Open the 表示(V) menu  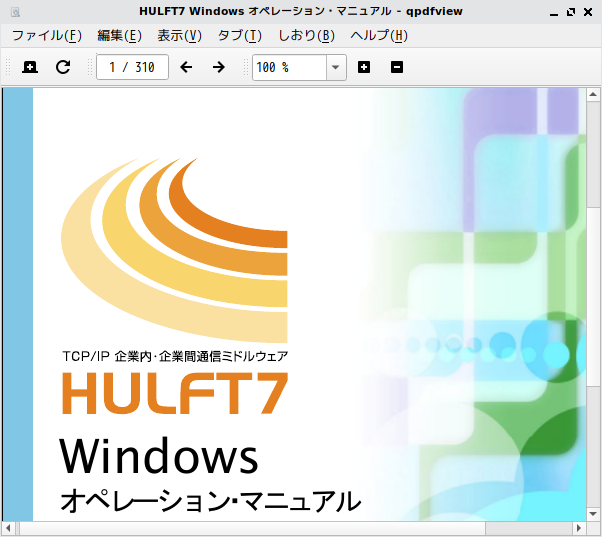(179, 36)
